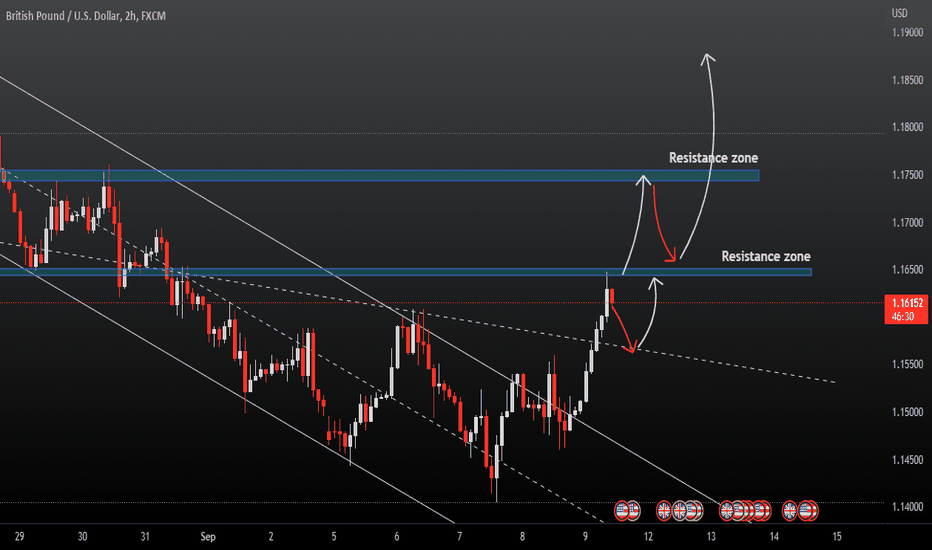932x550 pixels.
Task: Click the 29 date label on time axis
Action: pyautogui.click(x=20, y=536)
